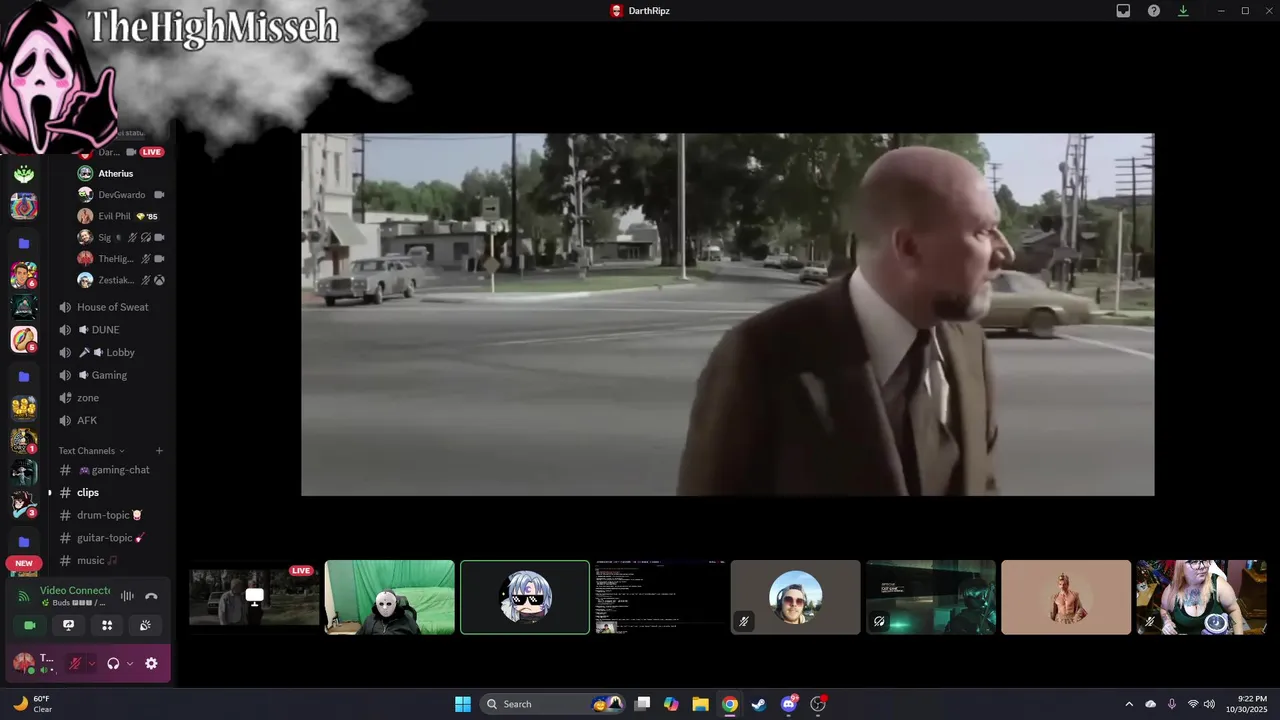The width and height of the screenshot is (1280, 720).
Task: Open the Activities launcher icon
Action: (107, 625)
